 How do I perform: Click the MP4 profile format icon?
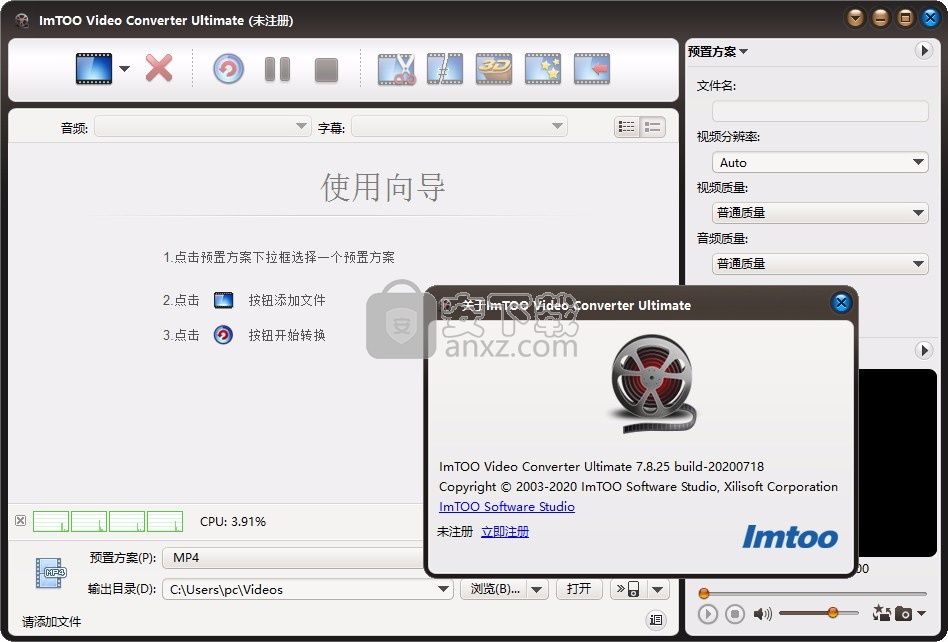pos(51,573)
